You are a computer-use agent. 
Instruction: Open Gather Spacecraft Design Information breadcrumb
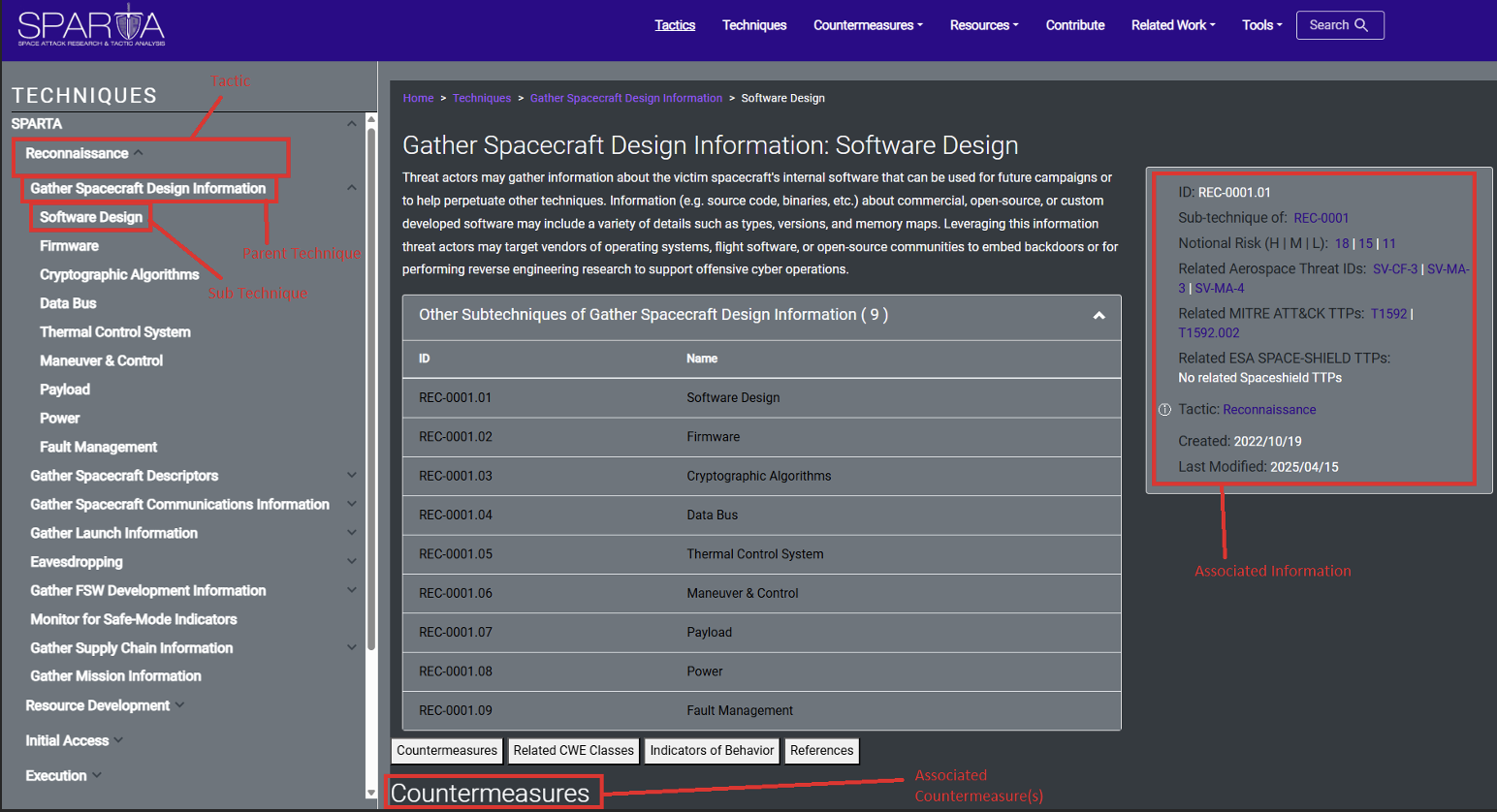click(626, 98)
